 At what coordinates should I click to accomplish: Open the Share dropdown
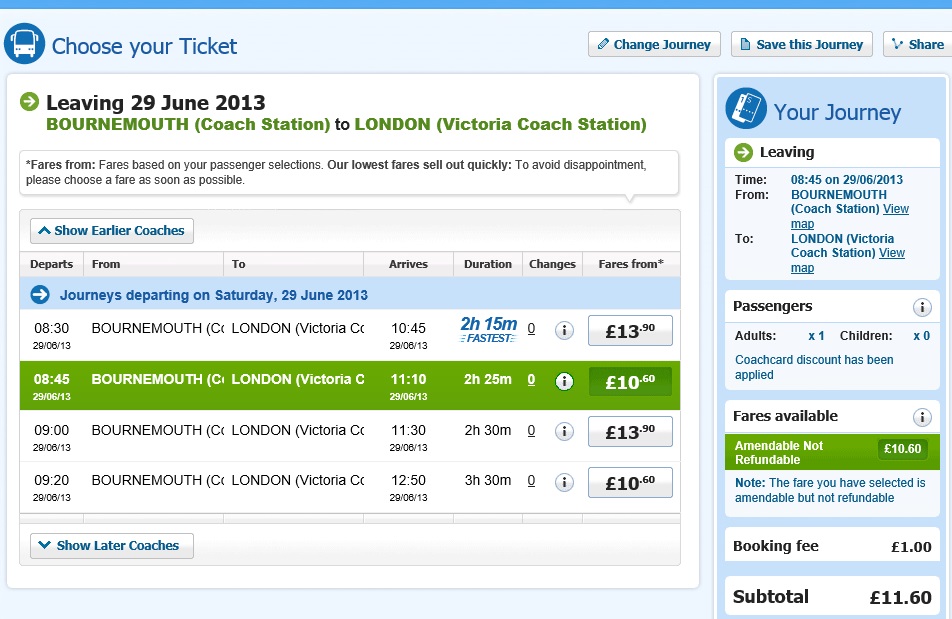point(917,44)
